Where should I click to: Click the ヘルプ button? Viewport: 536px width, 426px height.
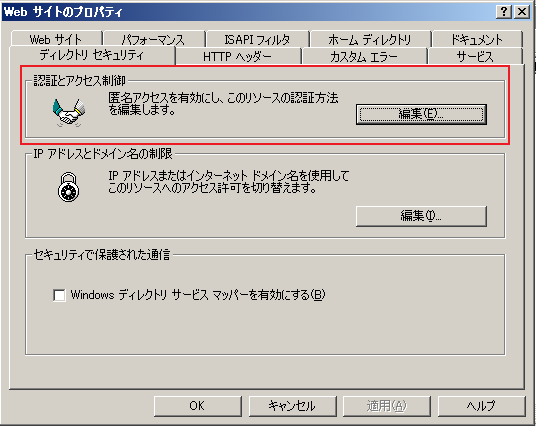(x=481, y=406)
